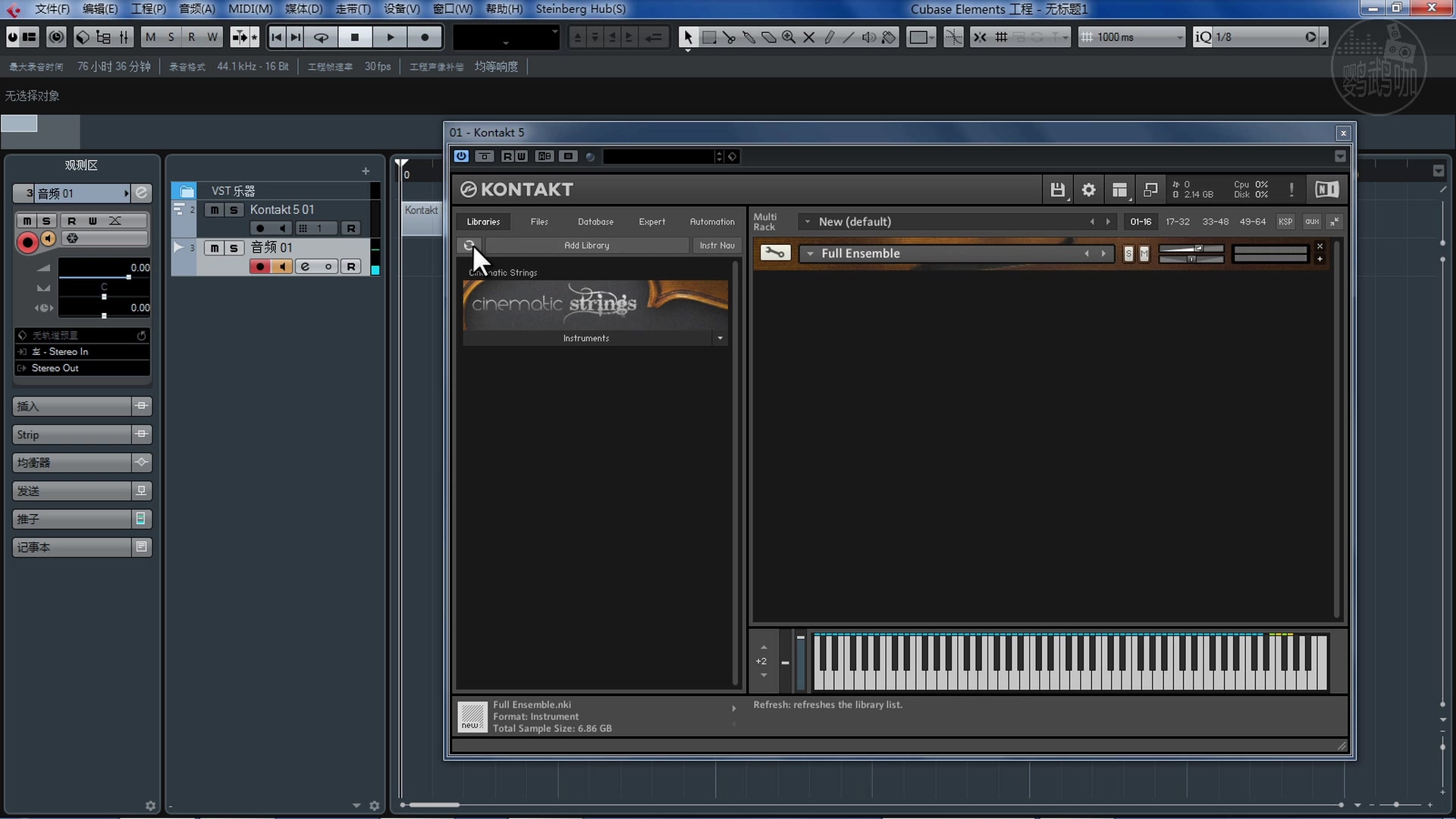
Task: Click the transport record button
Action: point(425,37)
